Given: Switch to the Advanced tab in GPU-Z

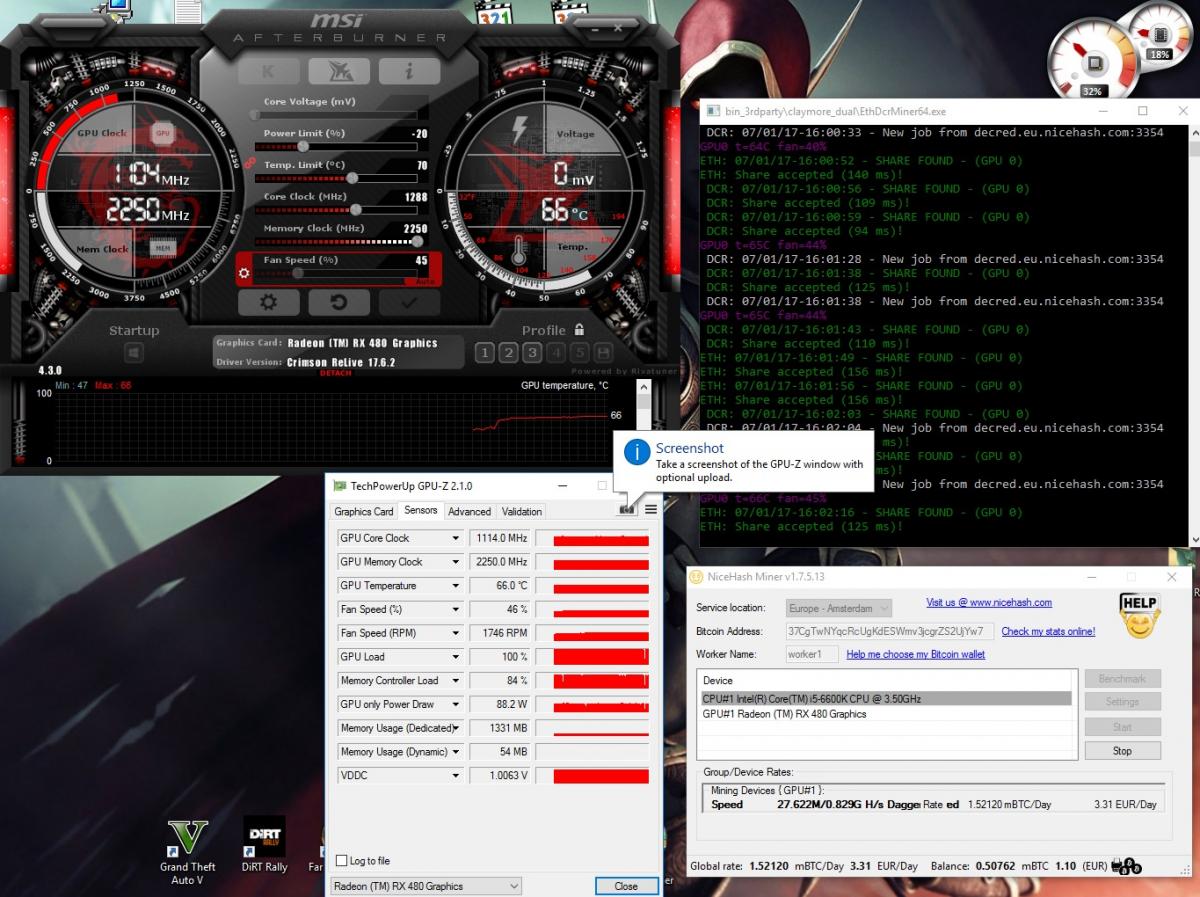Looking at the screenshot, I should [470, 511].
